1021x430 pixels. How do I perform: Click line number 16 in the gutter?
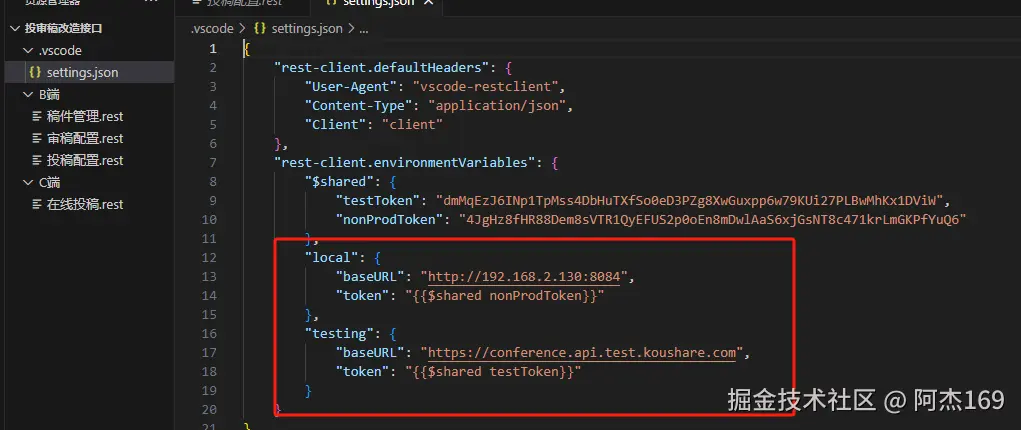[209, 334]
